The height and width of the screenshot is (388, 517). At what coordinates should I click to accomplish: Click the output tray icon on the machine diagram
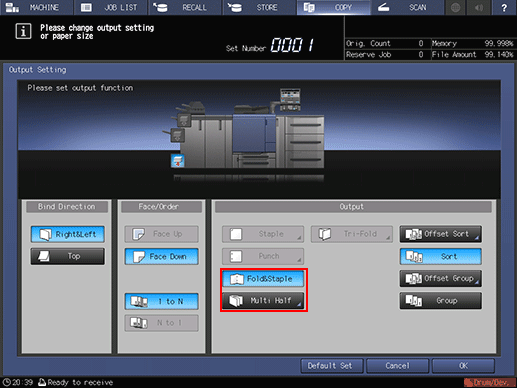tap(178, 161)
